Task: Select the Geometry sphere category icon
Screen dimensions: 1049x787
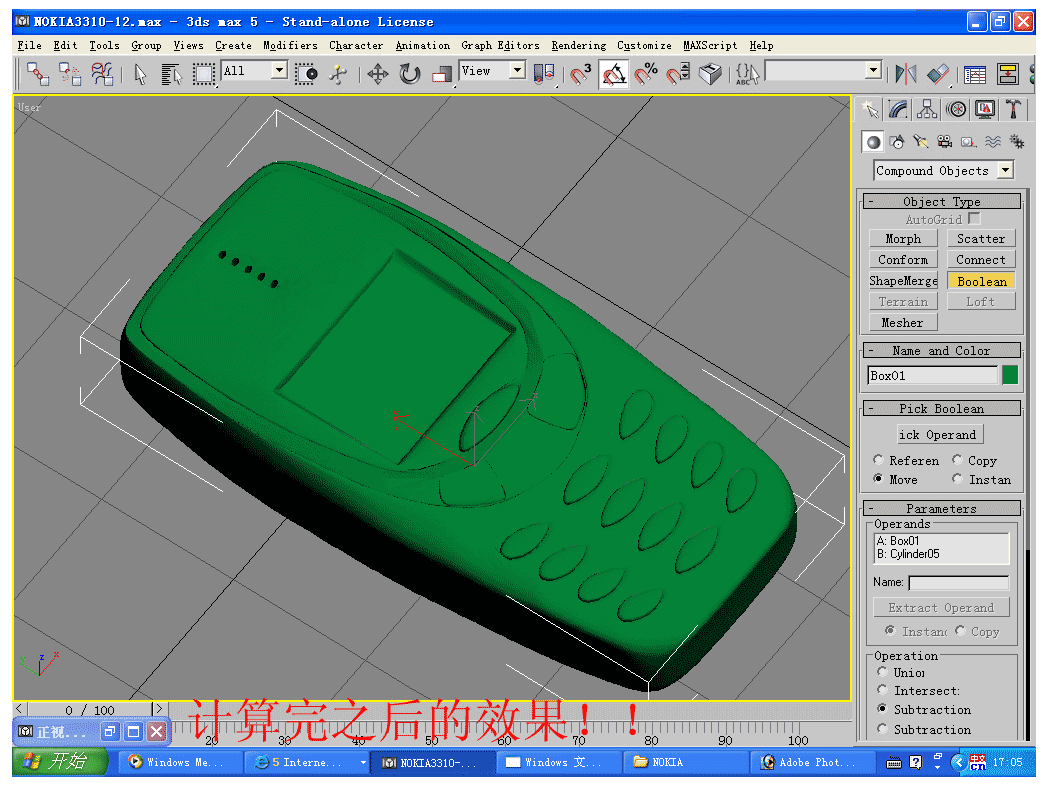Action: coord(873,142)
